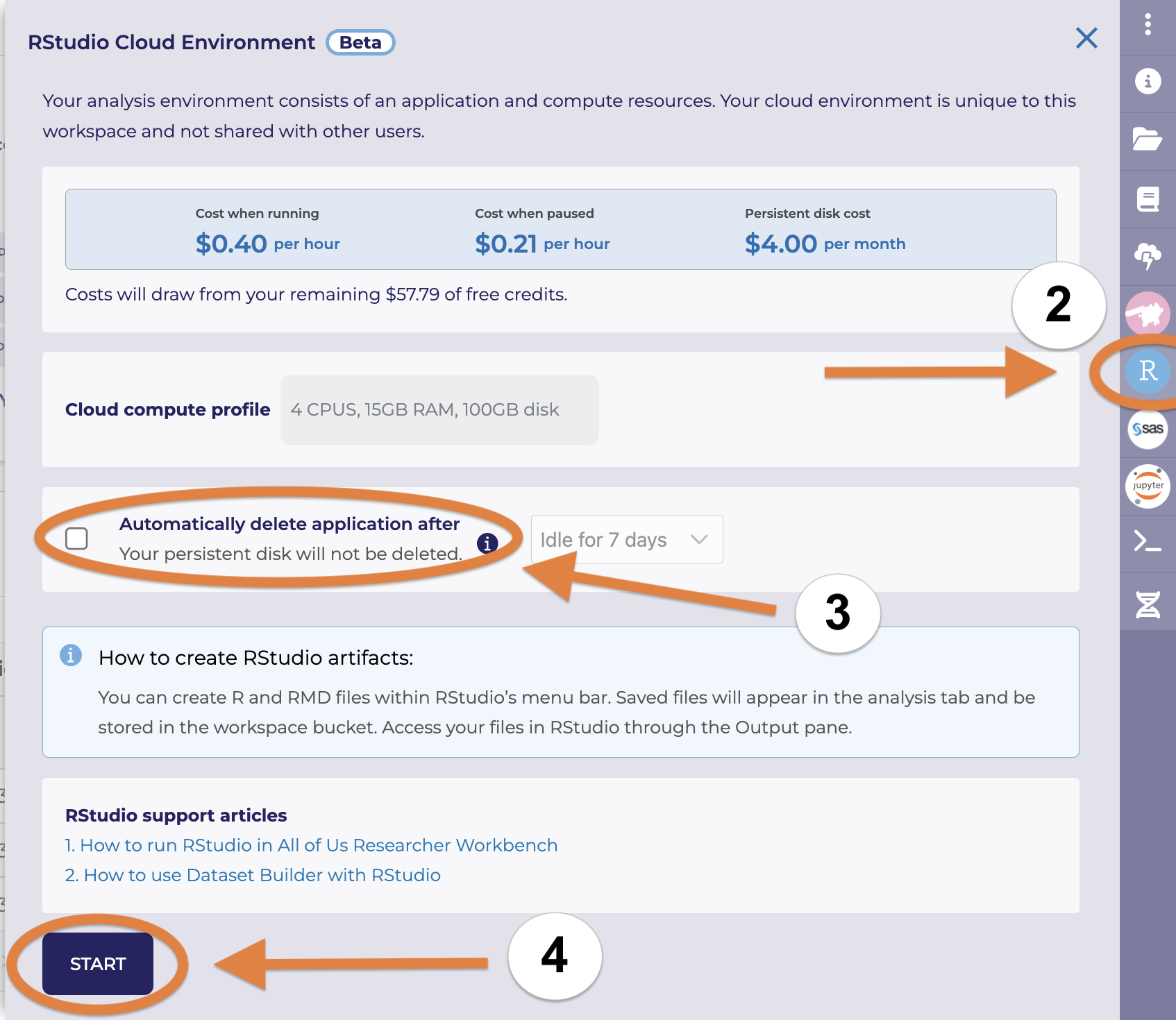The width and height of the screenshot is (1176, 1020).
Task: Select the notebook icon in the sidebar
Action: tap(1147, 198)
